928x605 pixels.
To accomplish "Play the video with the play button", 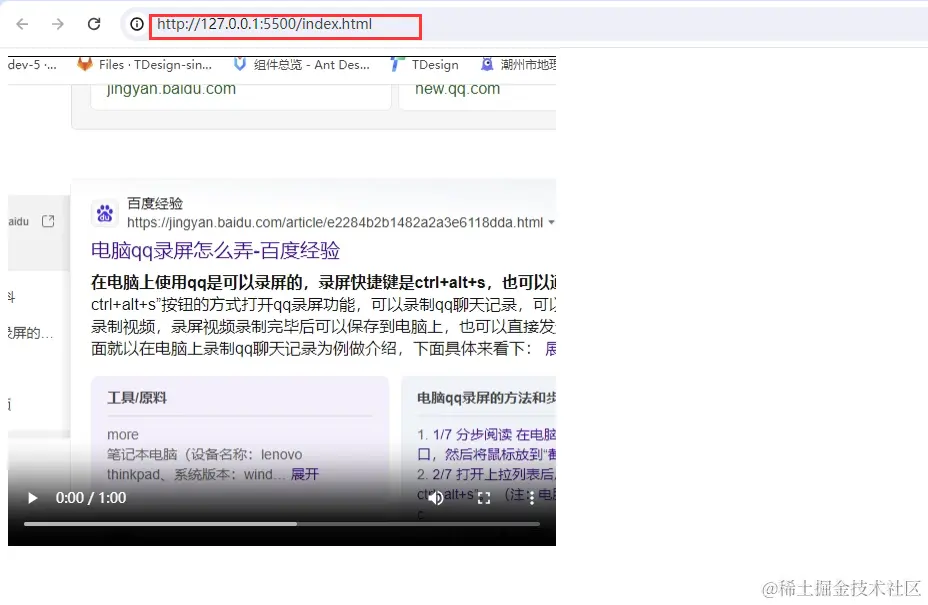I will (x=33, y=498).
